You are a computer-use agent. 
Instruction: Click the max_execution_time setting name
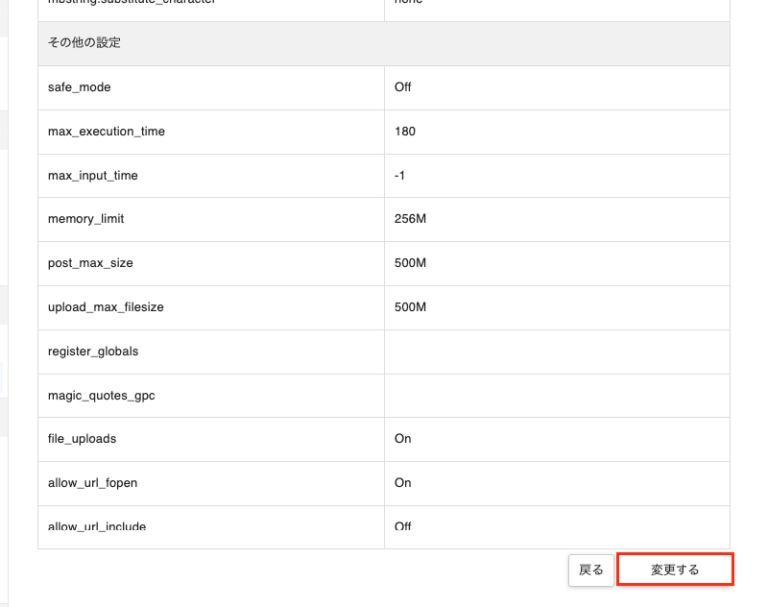(106, 132)
